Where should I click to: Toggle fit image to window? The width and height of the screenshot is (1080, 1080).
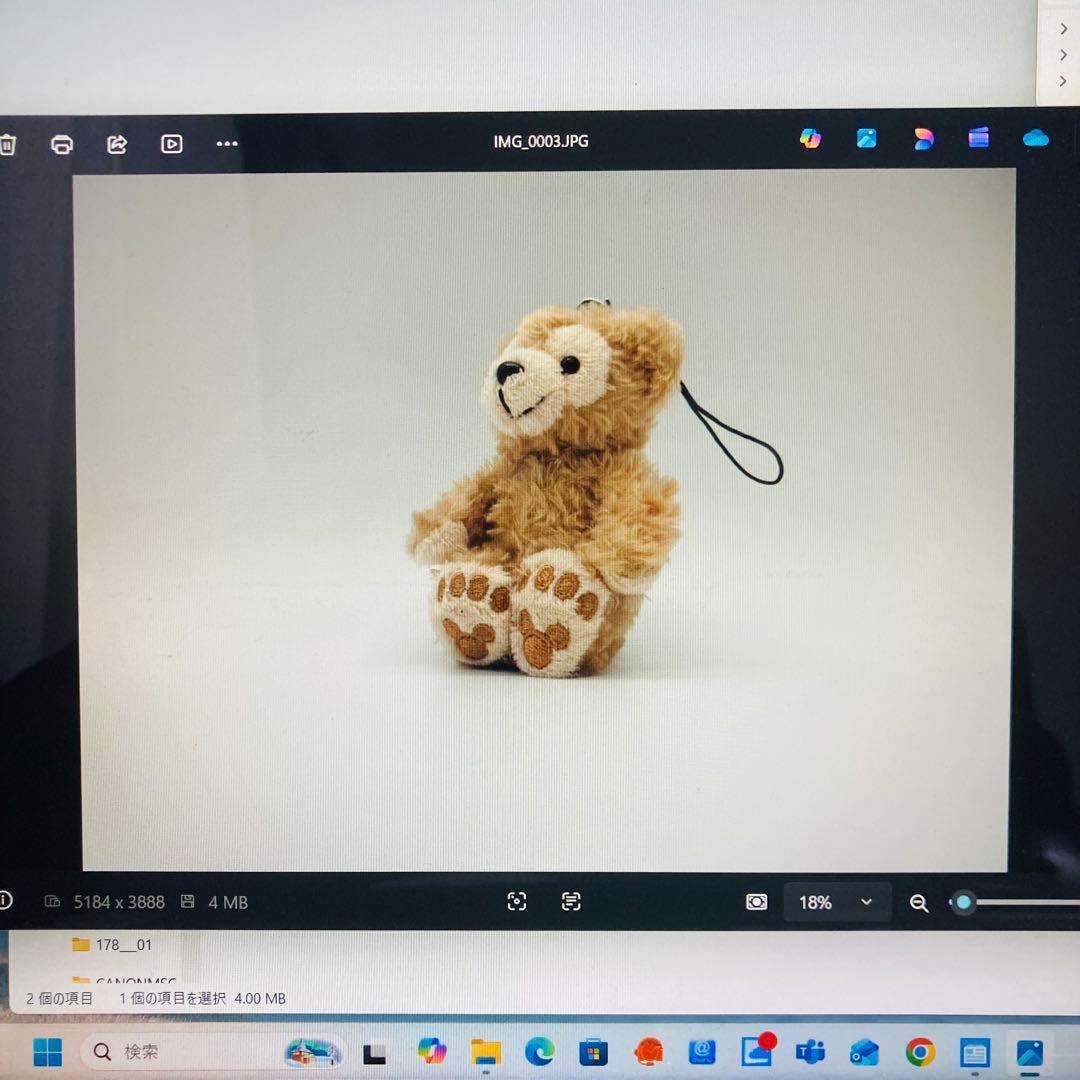pyautogui.click(x=757, y=901)
